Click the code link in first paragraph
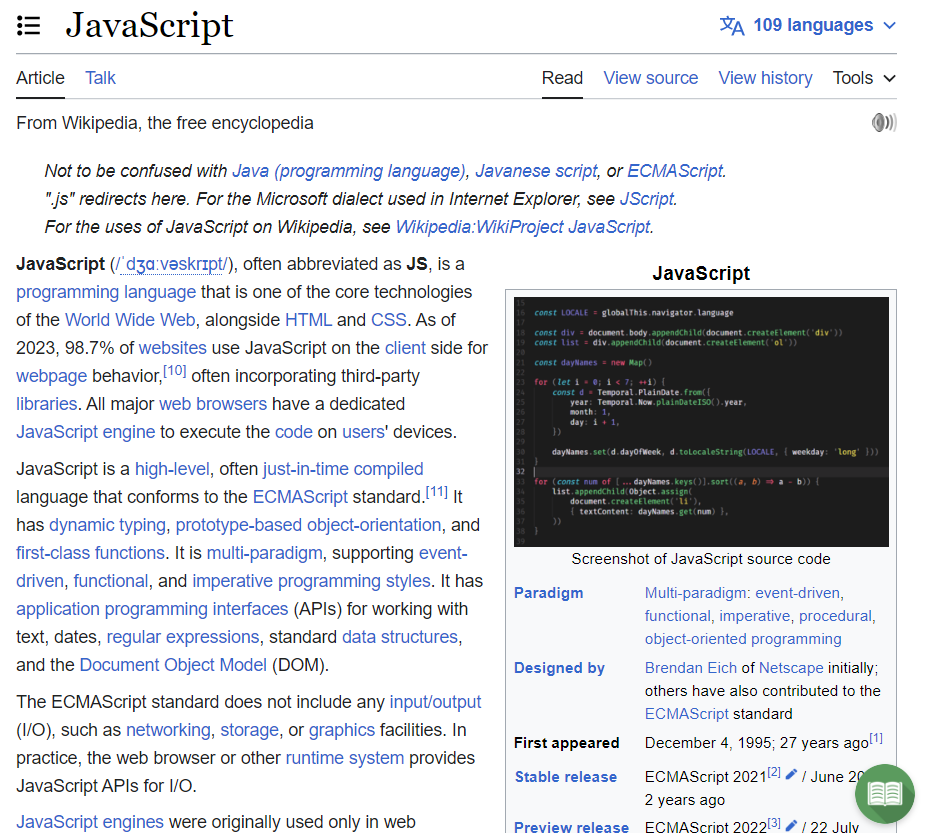Viewport: 926px width, 833px height. tap(294, 432)
